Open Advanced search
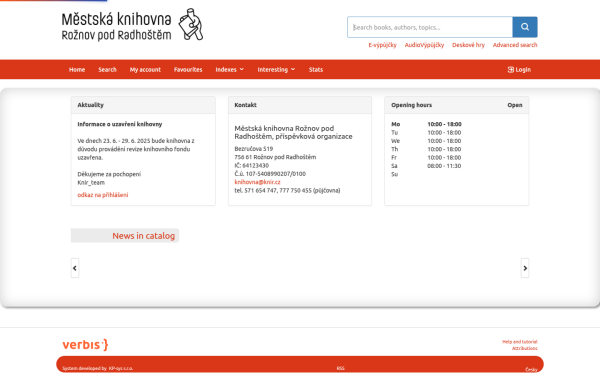Viewport: 600px width, 375px height. click(x=515, y=45)
